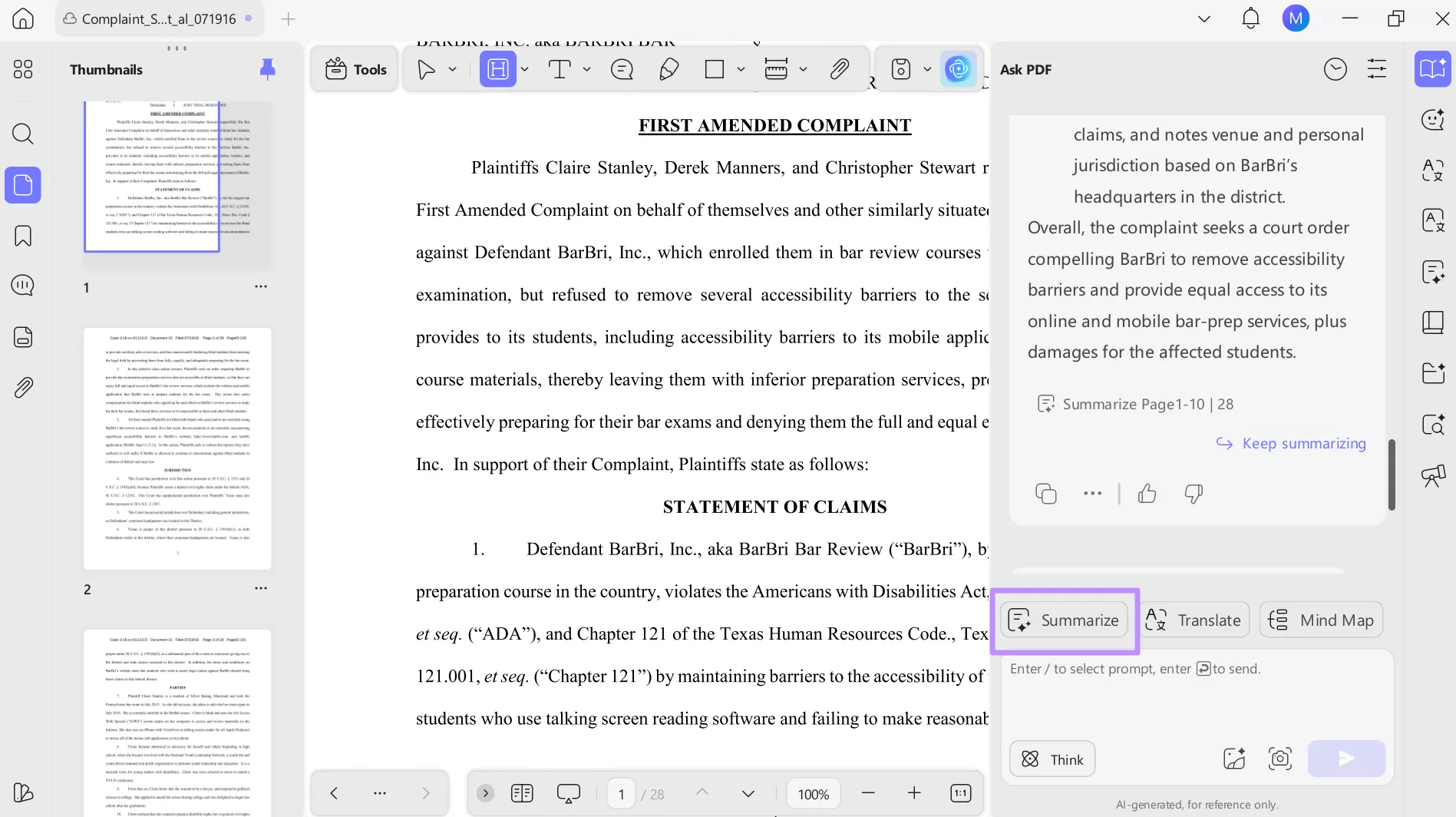Generate a Mind Map of the PDF

(x=1321, y=620)
